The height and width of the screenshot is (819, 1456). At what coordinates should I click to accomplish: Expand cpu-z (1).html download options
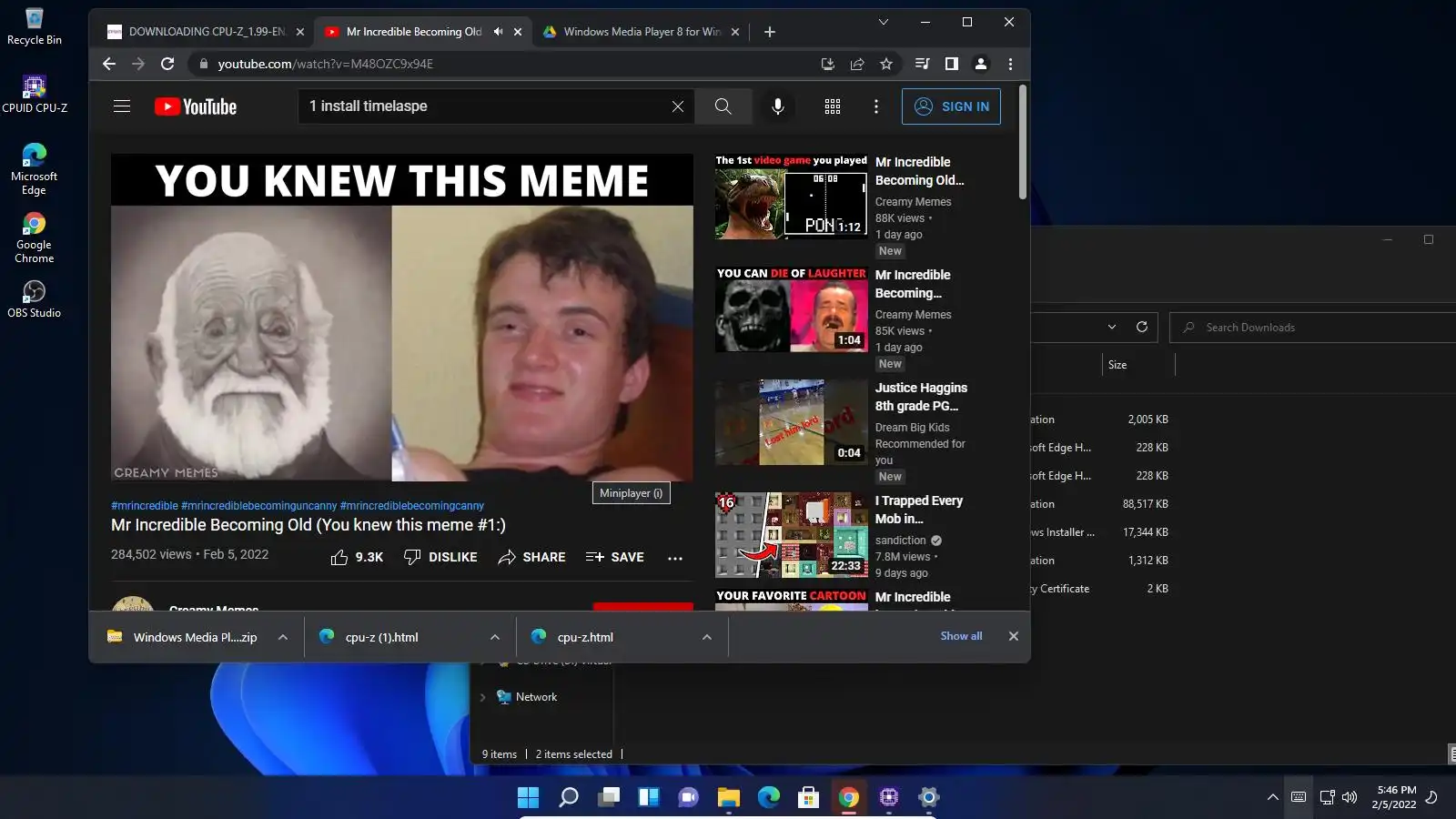495,637
